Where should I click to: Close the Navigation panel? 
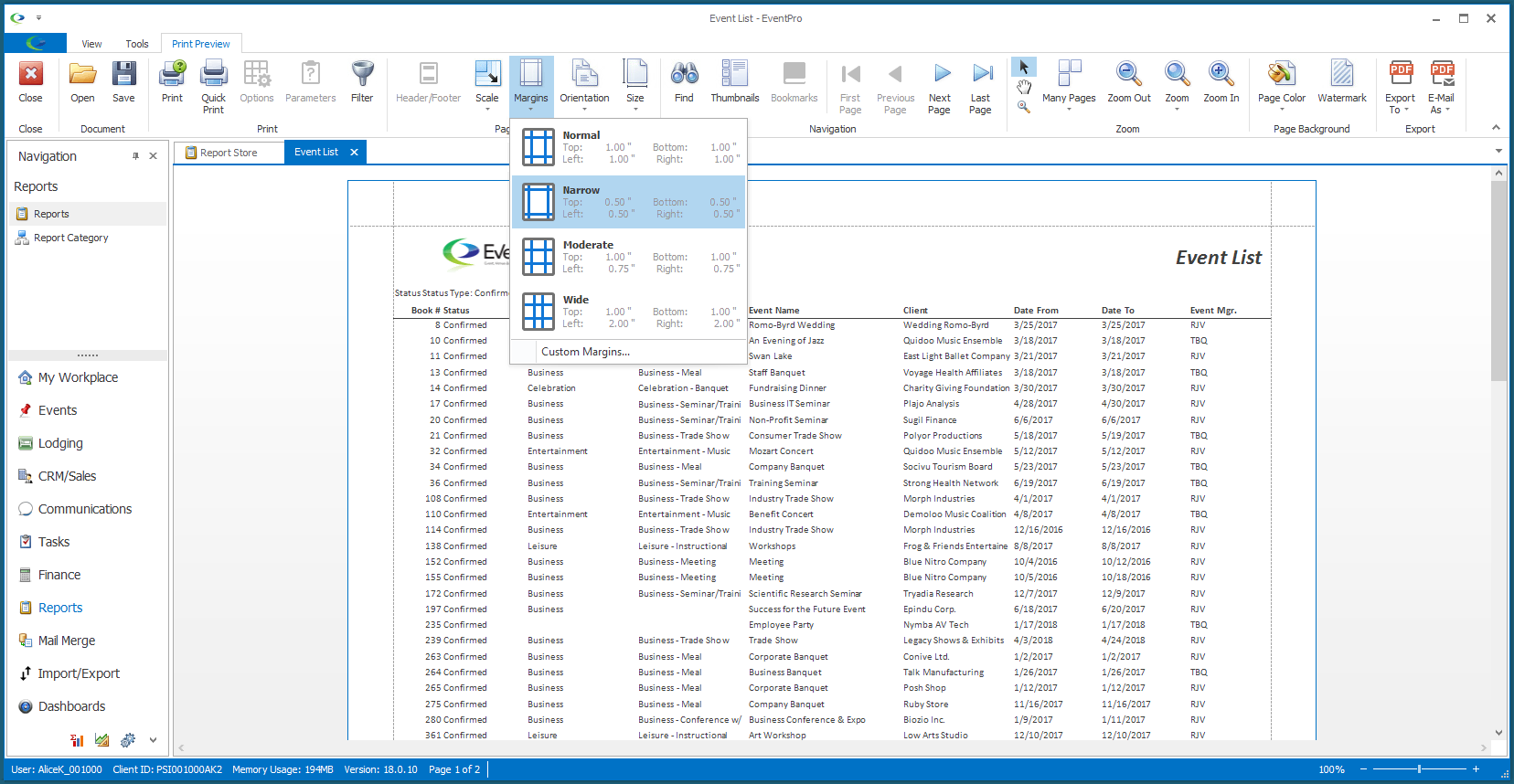[153, 156]
